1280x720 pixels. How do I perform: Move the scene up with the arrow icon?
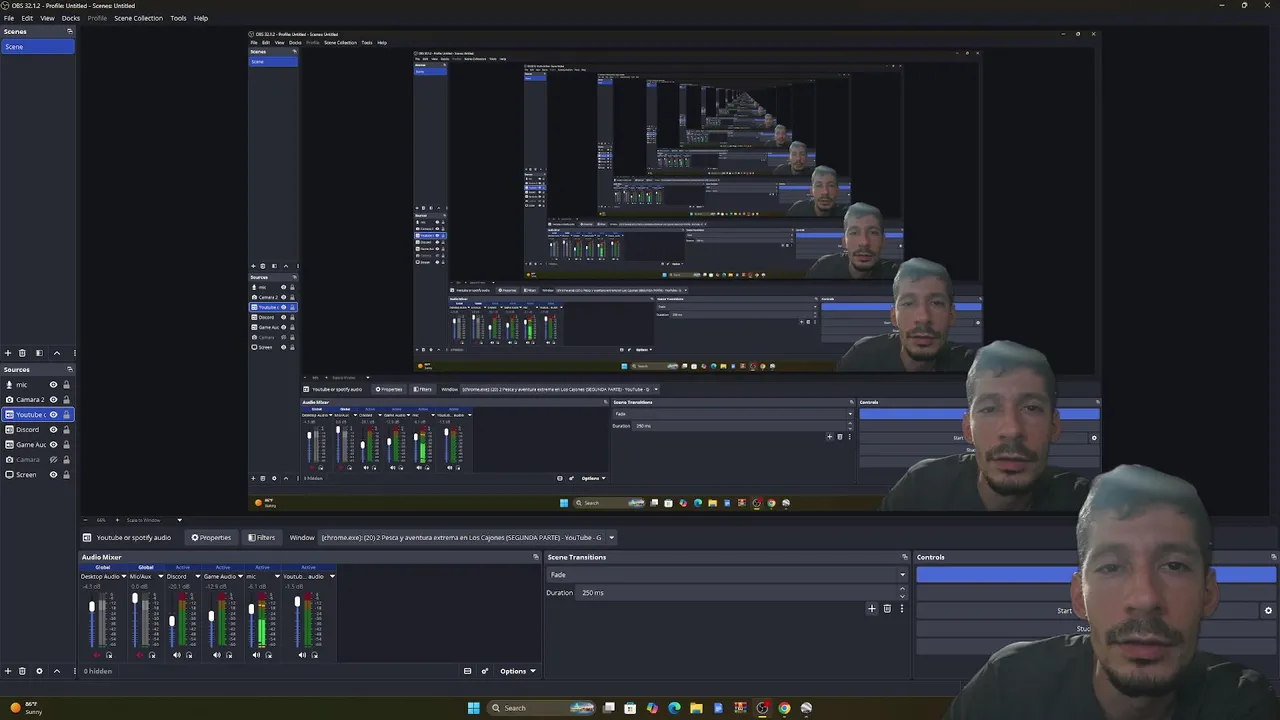coord(56,353)
